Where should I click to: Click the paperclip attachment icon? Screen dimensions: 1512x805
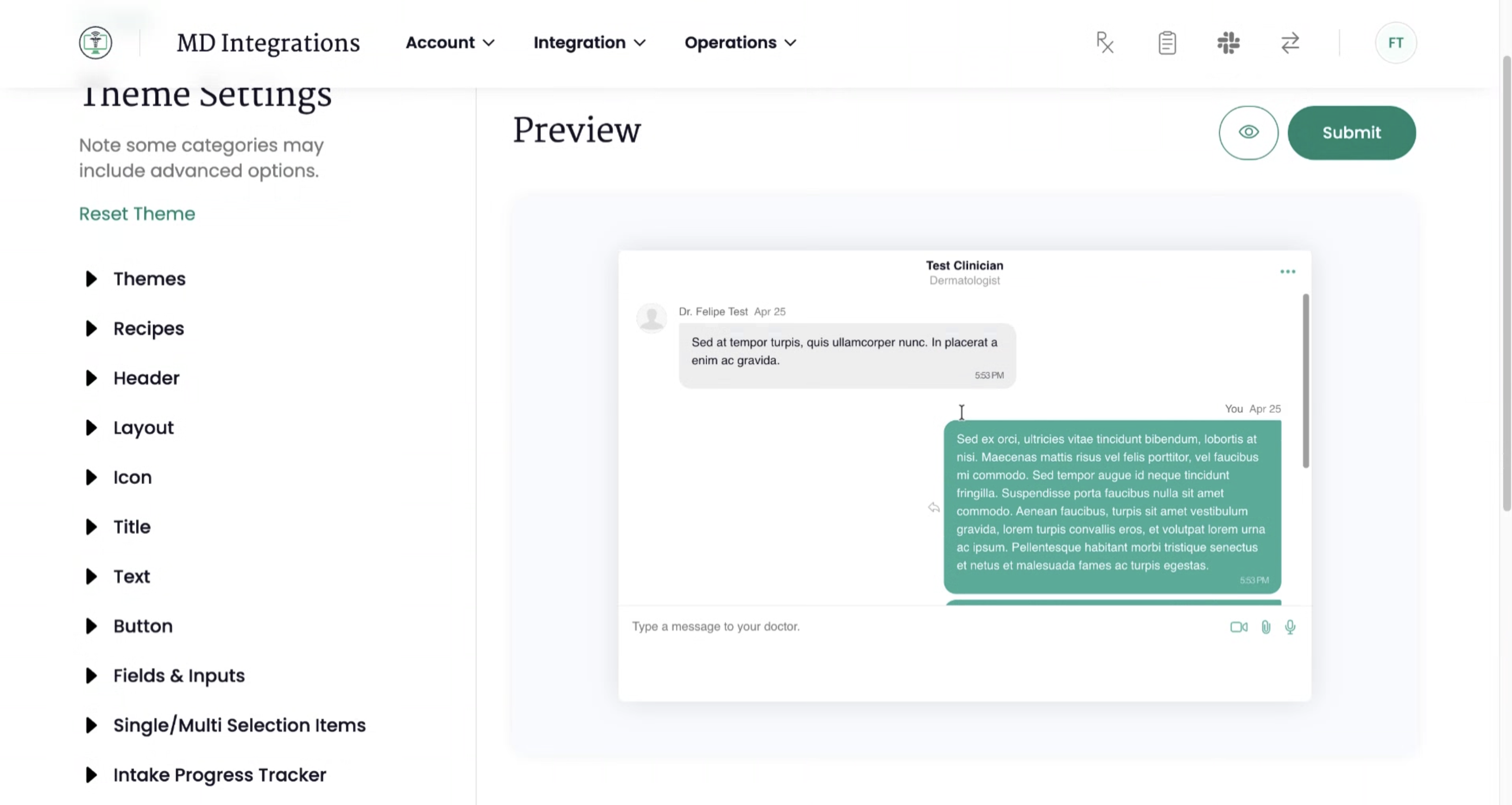point(1266,627)
